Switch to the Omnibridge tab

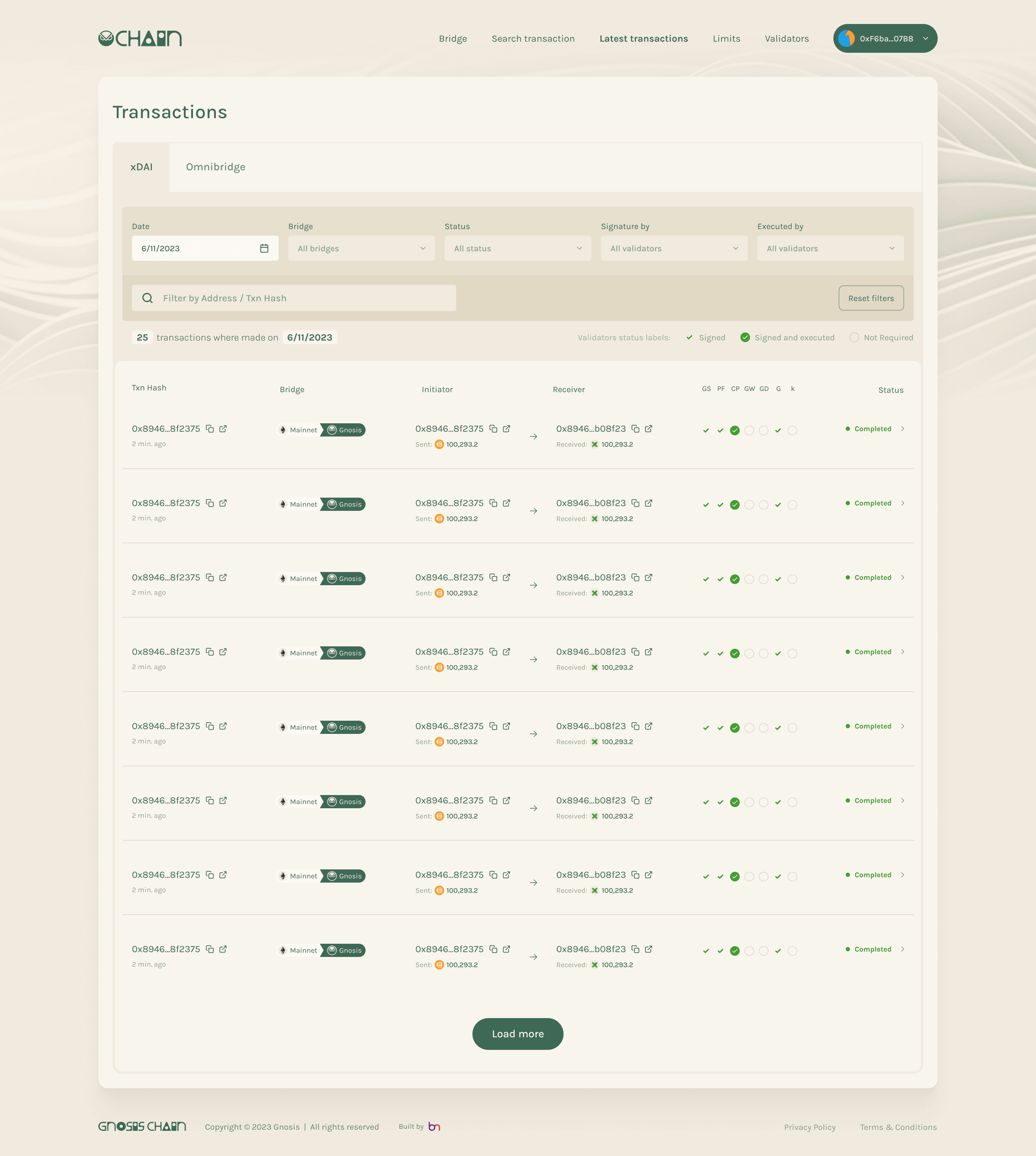click(x=215, y=167)
